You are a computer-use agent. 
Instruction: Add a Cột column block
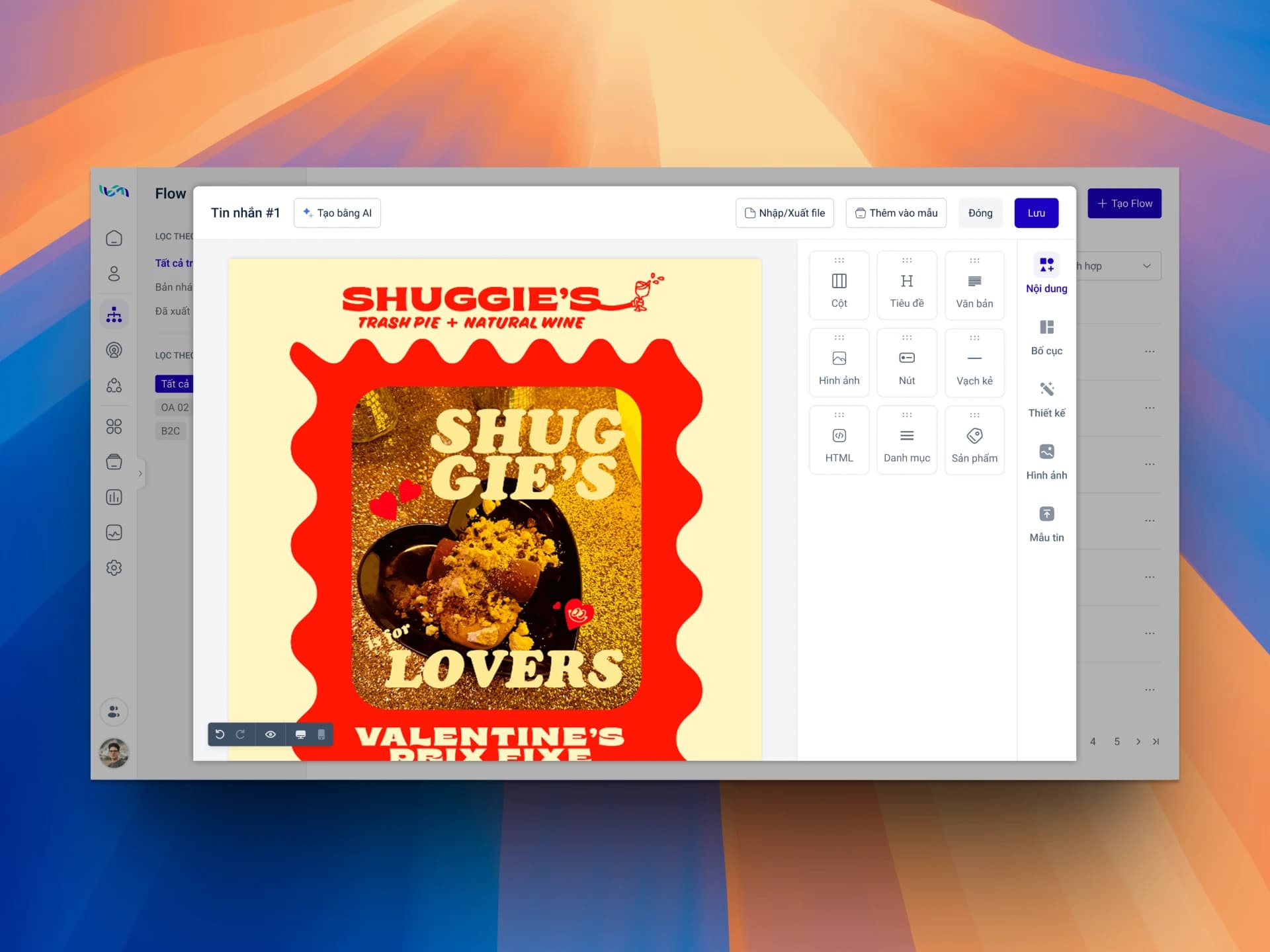(839, 285)
